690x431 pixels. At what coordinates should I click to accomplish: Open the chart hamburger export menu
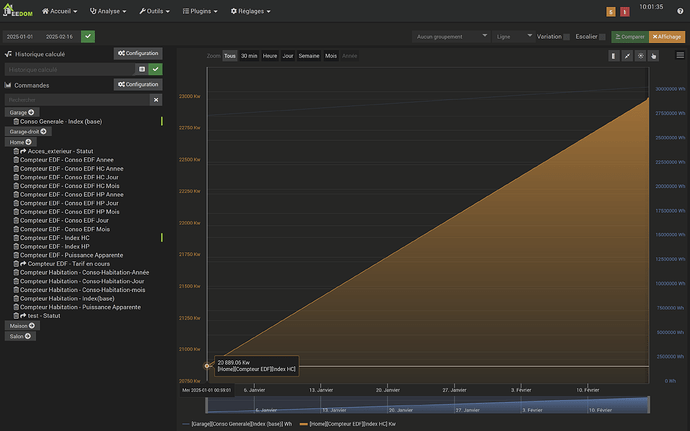click(x=680, y=55)
